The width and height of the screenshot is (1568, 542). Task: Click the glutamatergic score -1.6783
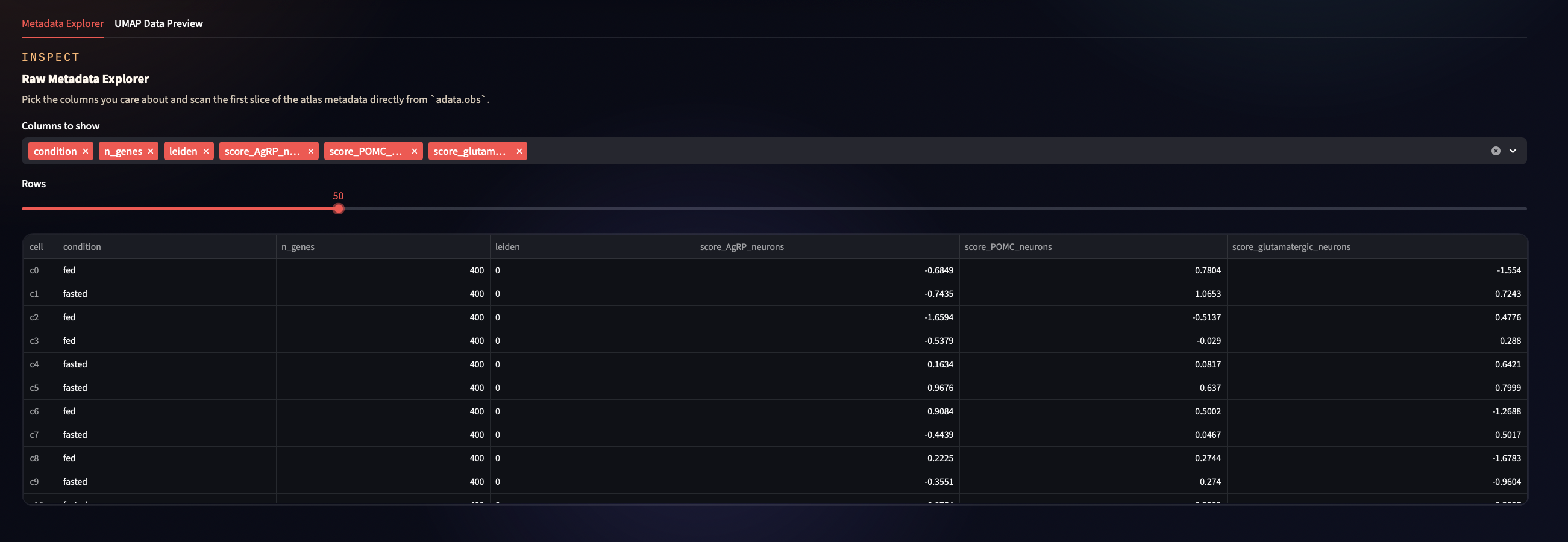(x=1377, y=459)
